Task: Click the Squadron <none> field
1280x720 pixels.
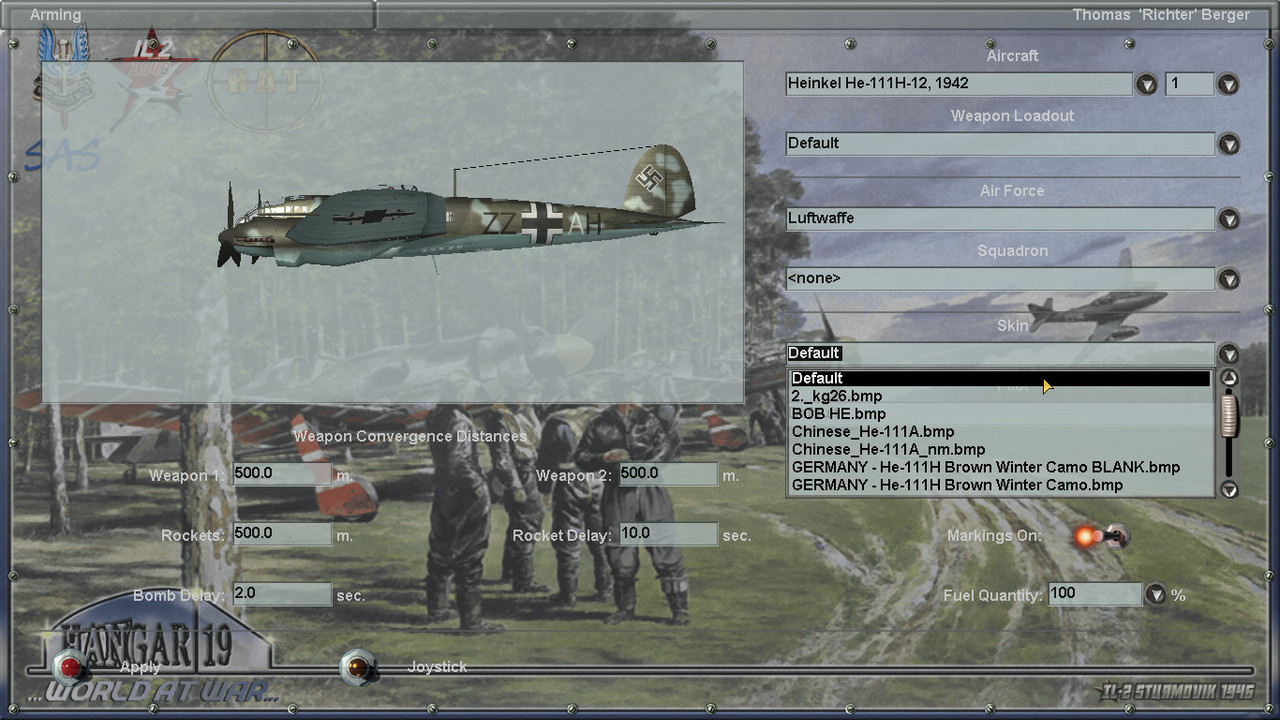Action: 1000,279
